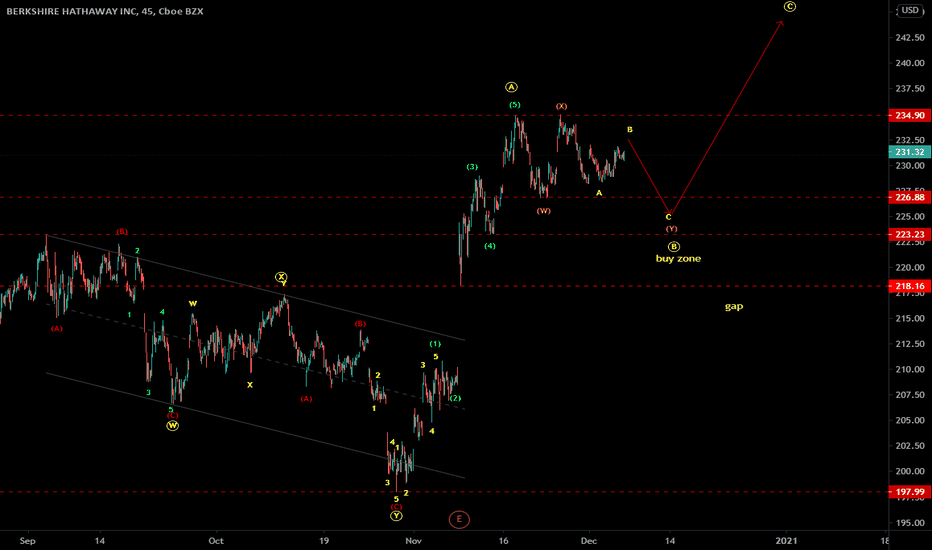Click the 200.00 price axis value
This screenshot has height=550, width=932.
[910, 472]
